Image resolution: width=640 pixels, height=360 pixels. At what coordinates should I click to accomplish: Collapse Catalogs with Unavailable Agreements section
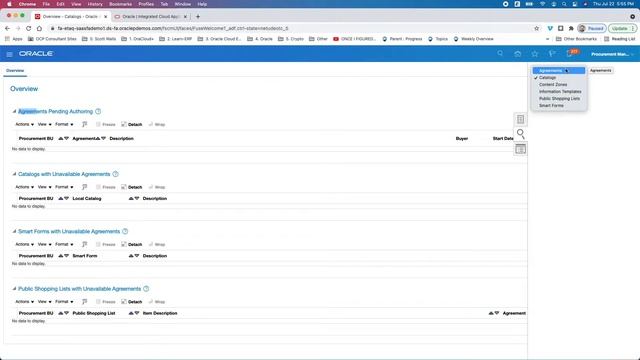click(x=14, y=174)
